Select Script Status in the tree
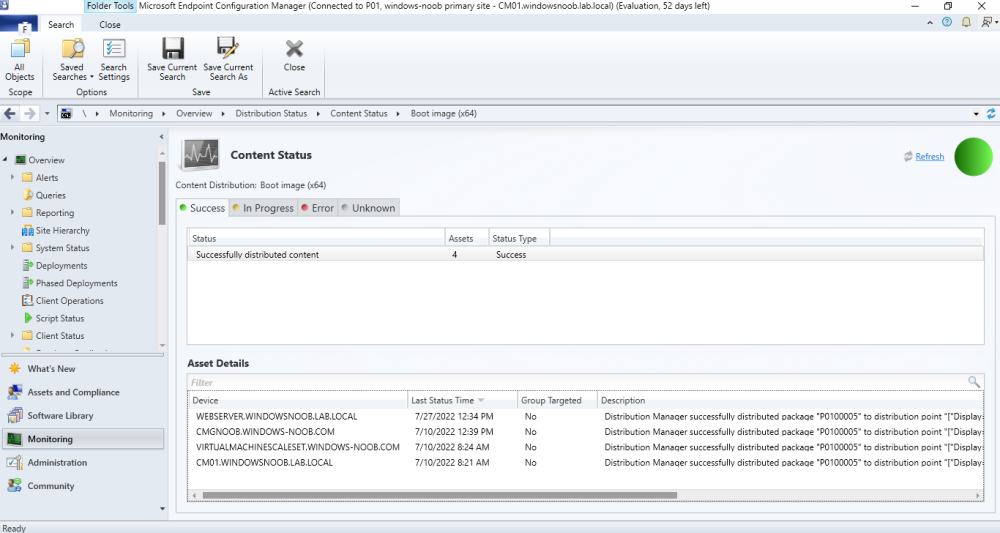The height and width of the screenshot is (533, 1000). [59, 318]
